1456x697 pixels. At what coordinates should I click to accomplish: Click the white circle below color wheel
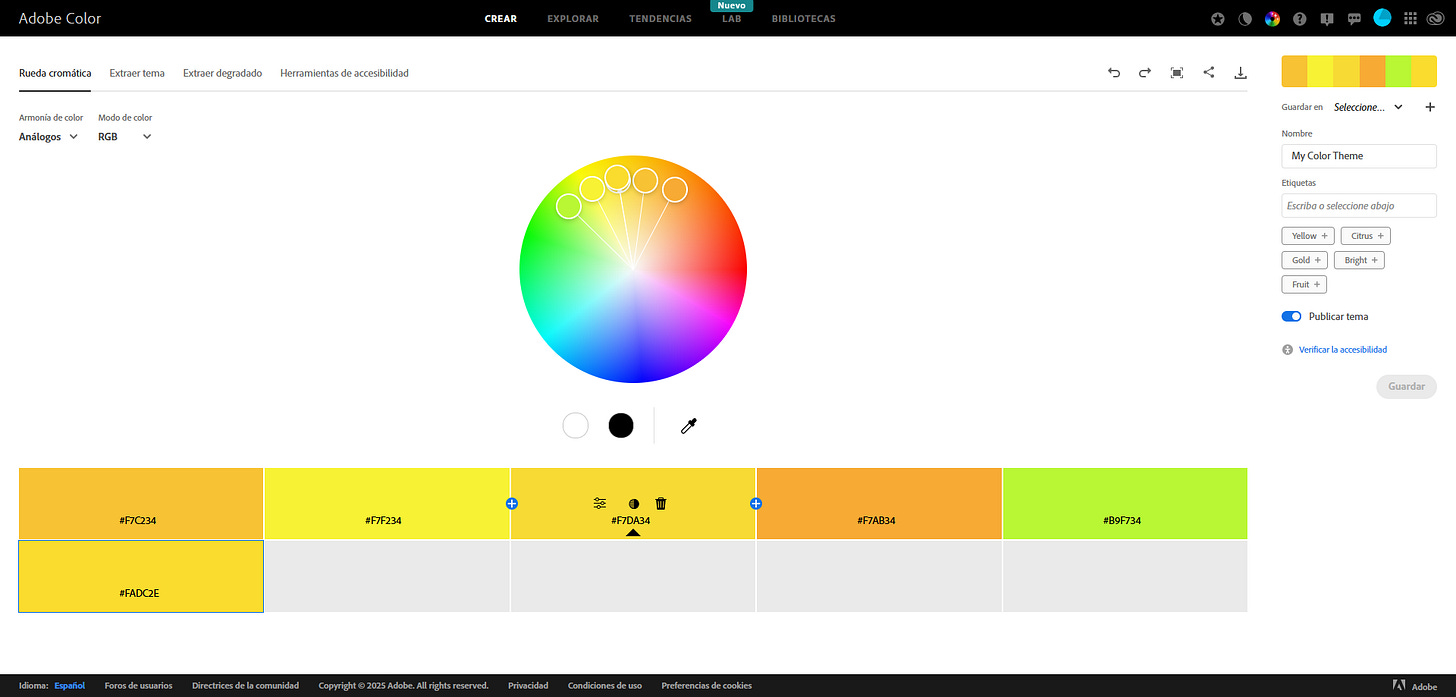pyautogui.click(x=575, y=425)
